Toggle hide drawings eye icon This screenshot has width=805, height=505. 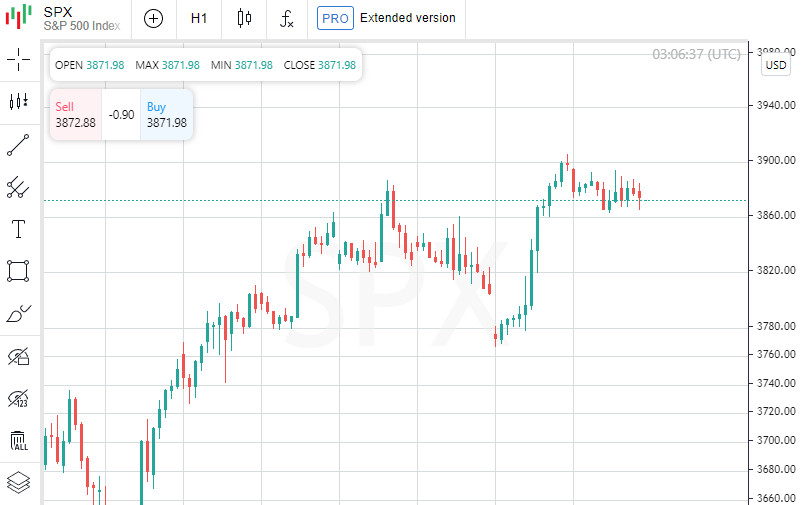click(x=18, y=356)
